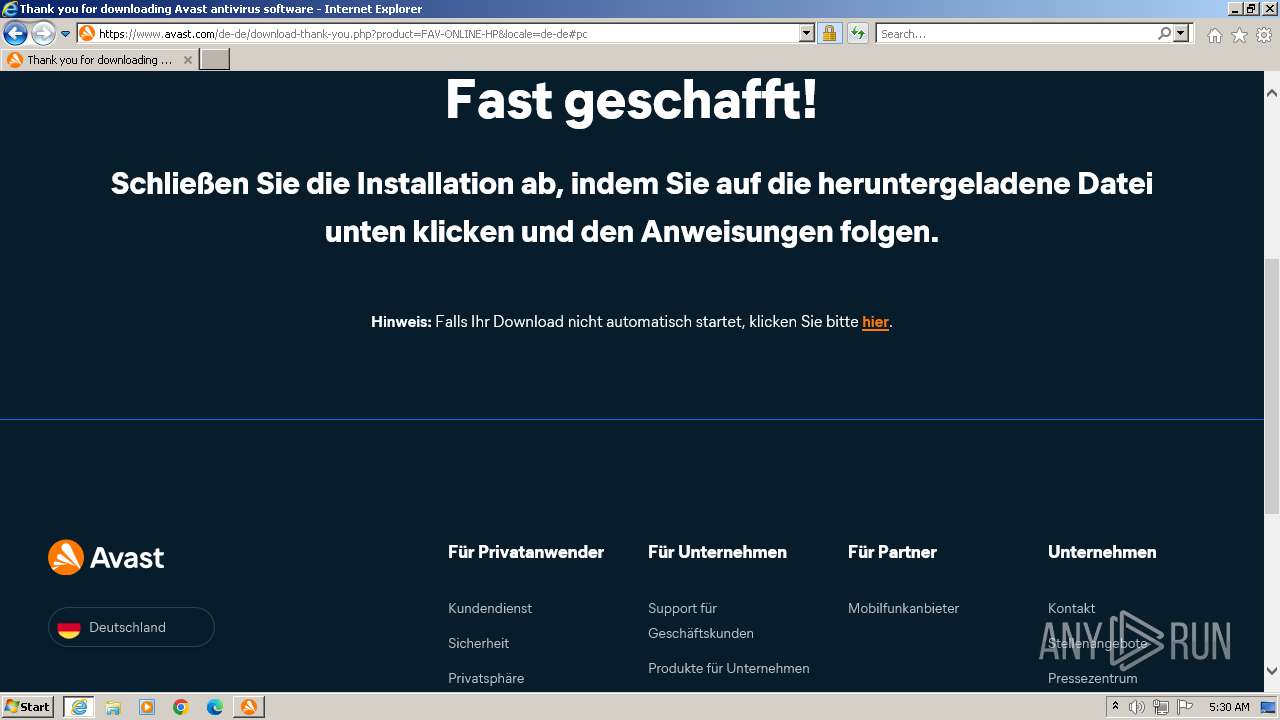Click the page scrollbar down arrow
Image resolution: width=1280 pixels, height=720 pixels.
point(1272,671)
